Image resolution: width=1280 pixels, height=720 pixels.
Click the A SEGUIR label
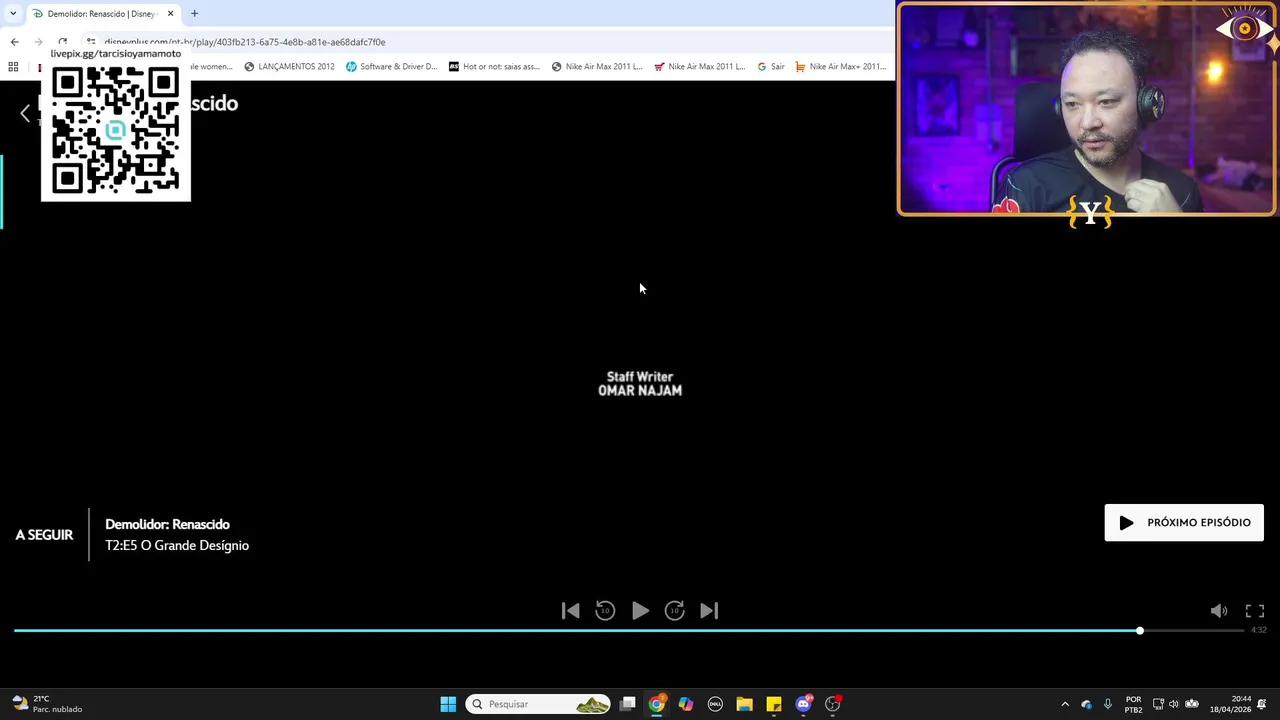coord(44,535)
